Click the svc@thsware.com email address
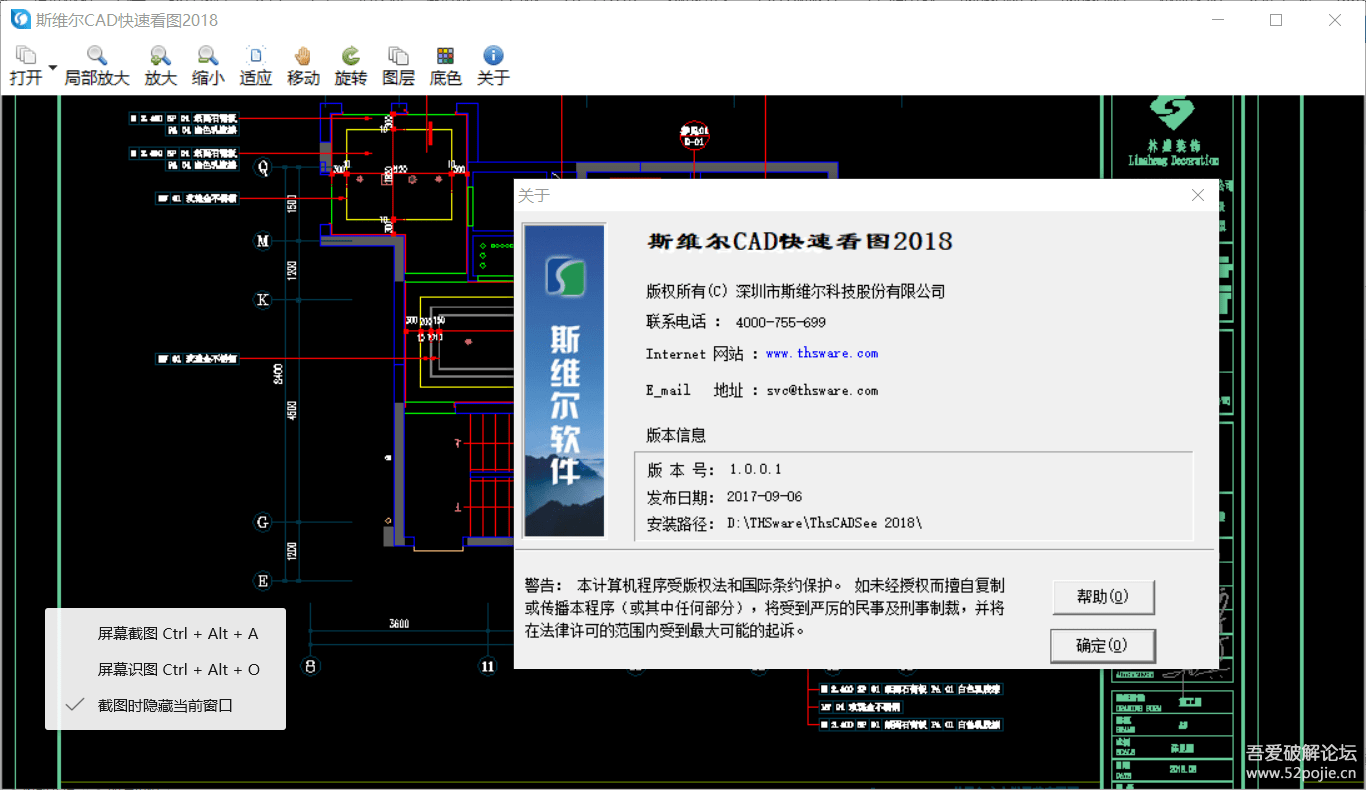 click(x=822, y=391)
